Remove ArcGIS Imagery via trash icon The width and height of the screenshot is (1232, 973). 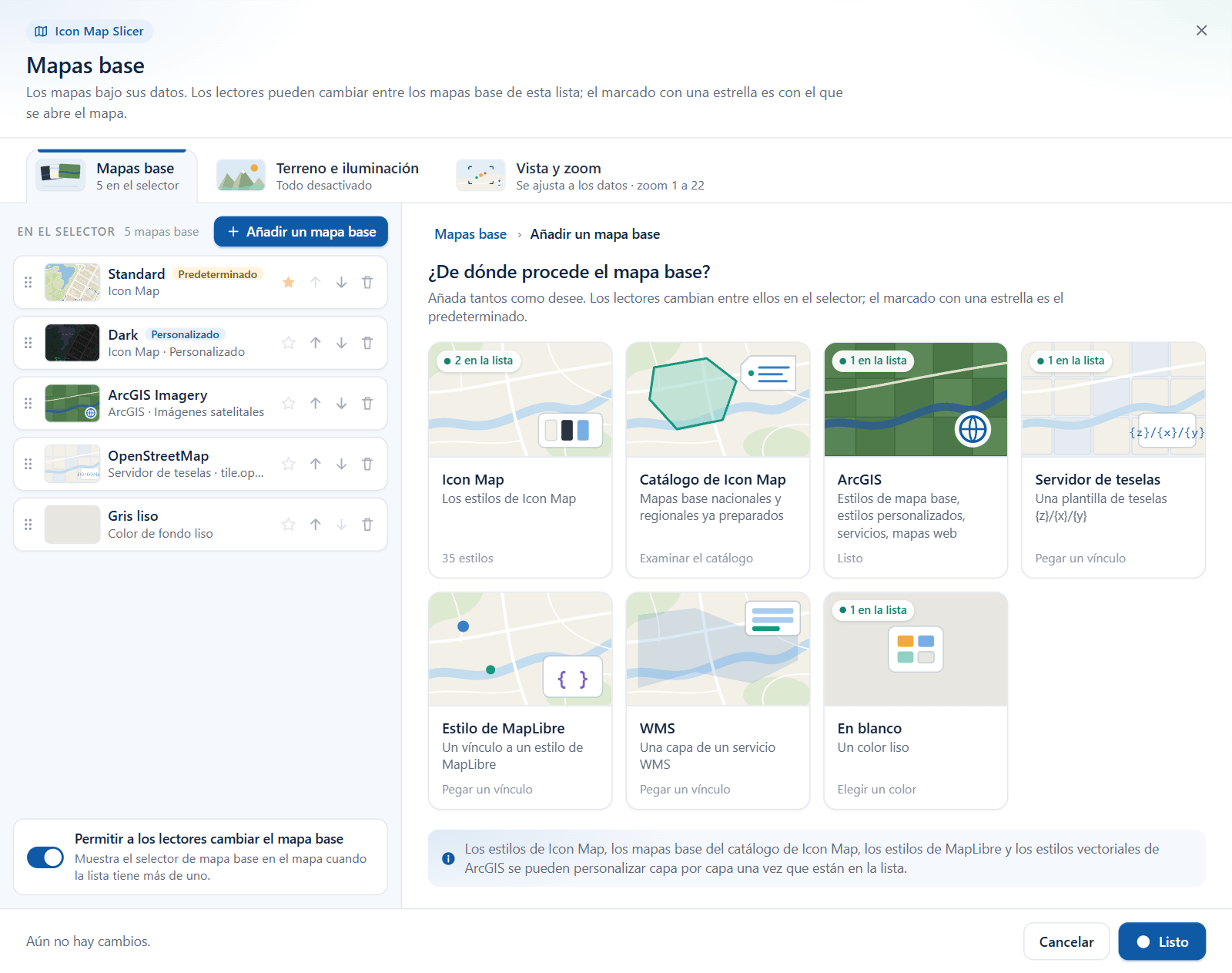[x=367, y=403]
